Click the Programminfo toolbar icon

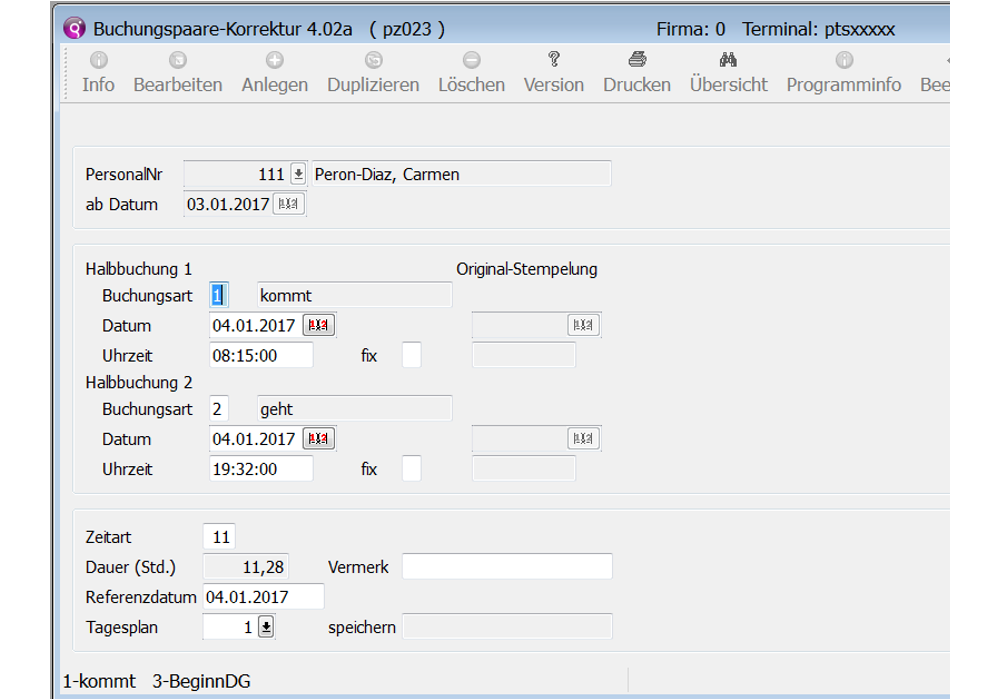[843, 61]
